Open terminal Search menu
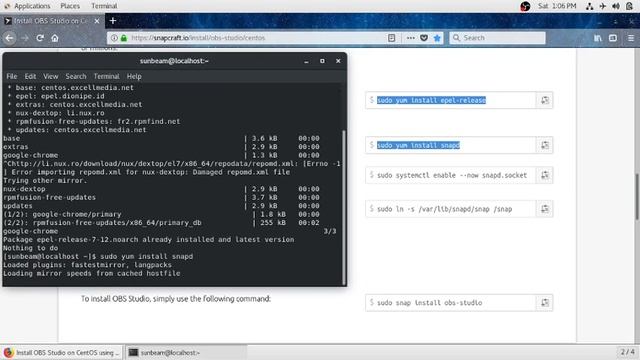Image resolution: width=640 pixels, height=360 pixels. (76, 76)
